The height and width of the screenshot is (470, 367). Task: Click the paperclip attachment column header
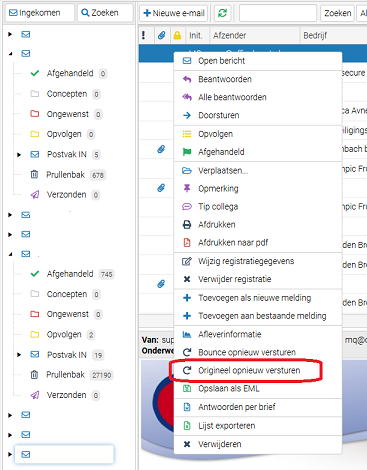pos(162,35)
